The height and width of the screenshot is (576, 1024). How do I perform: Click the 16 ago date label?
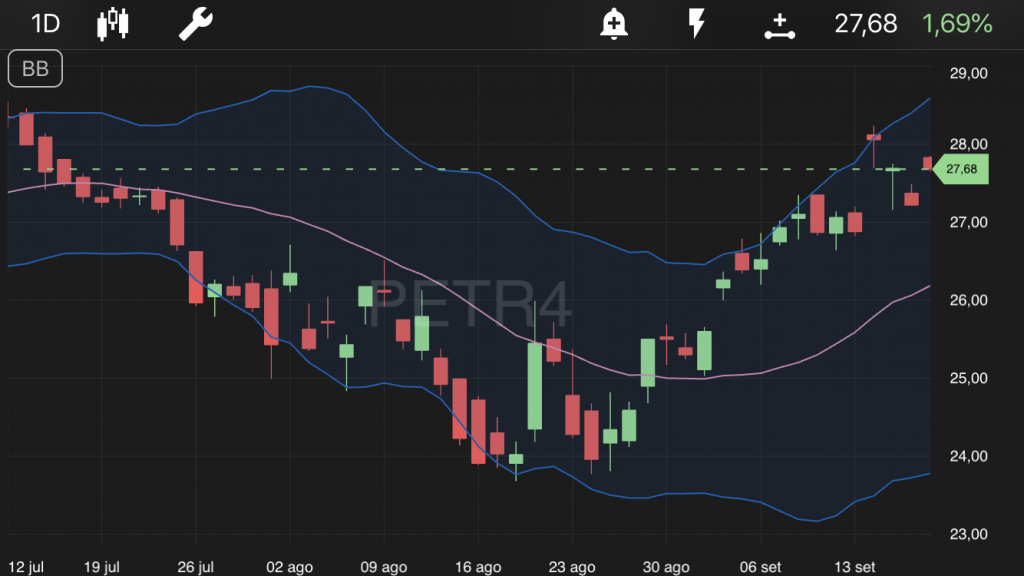[x=477, y=567]
